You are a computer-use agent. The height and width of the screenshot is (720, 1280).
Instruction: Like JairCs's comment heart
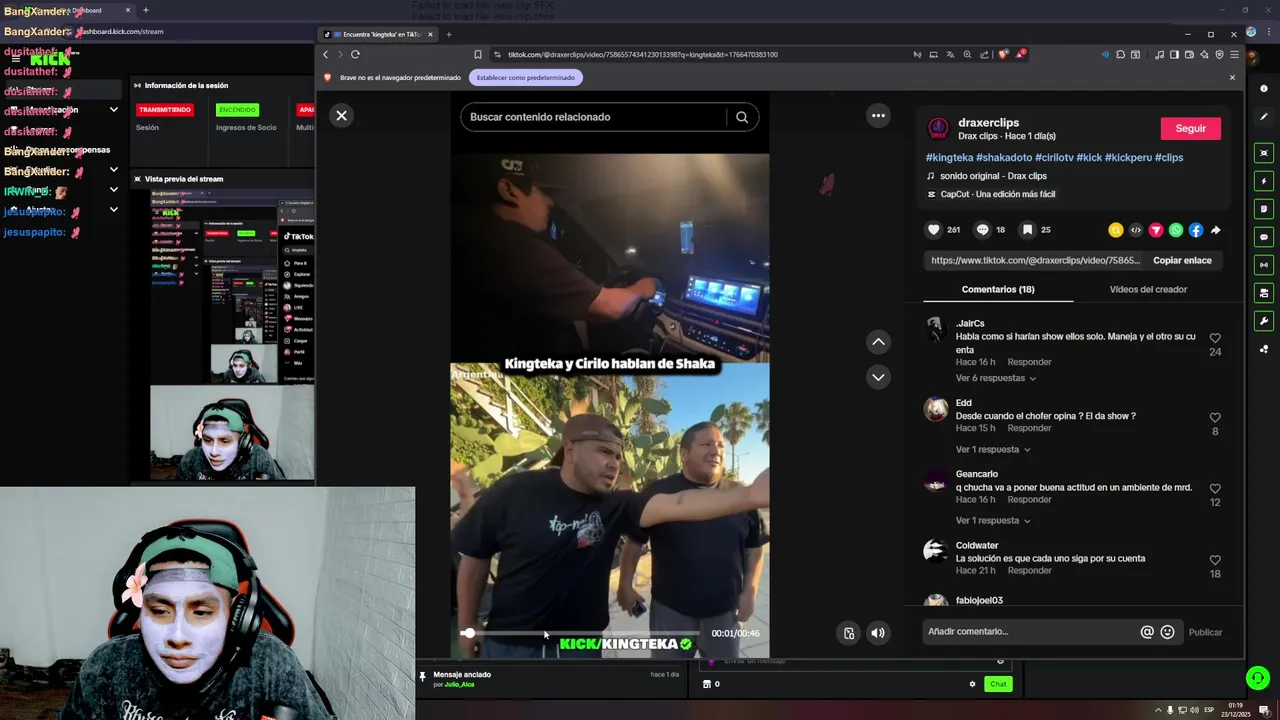1215,338
